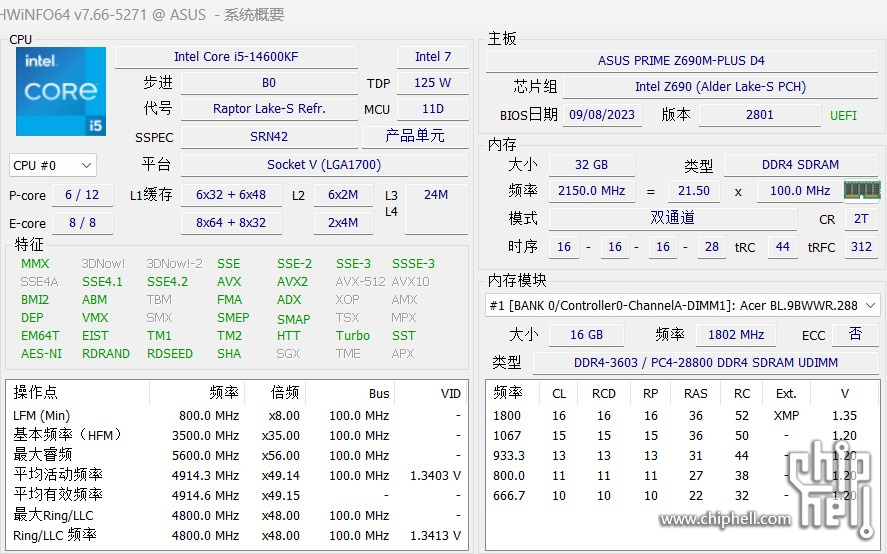Image resolution: width=887 pixels, height=554 pixels.
Task: Click the timing value 28
Action: click(x=712, y=247)
